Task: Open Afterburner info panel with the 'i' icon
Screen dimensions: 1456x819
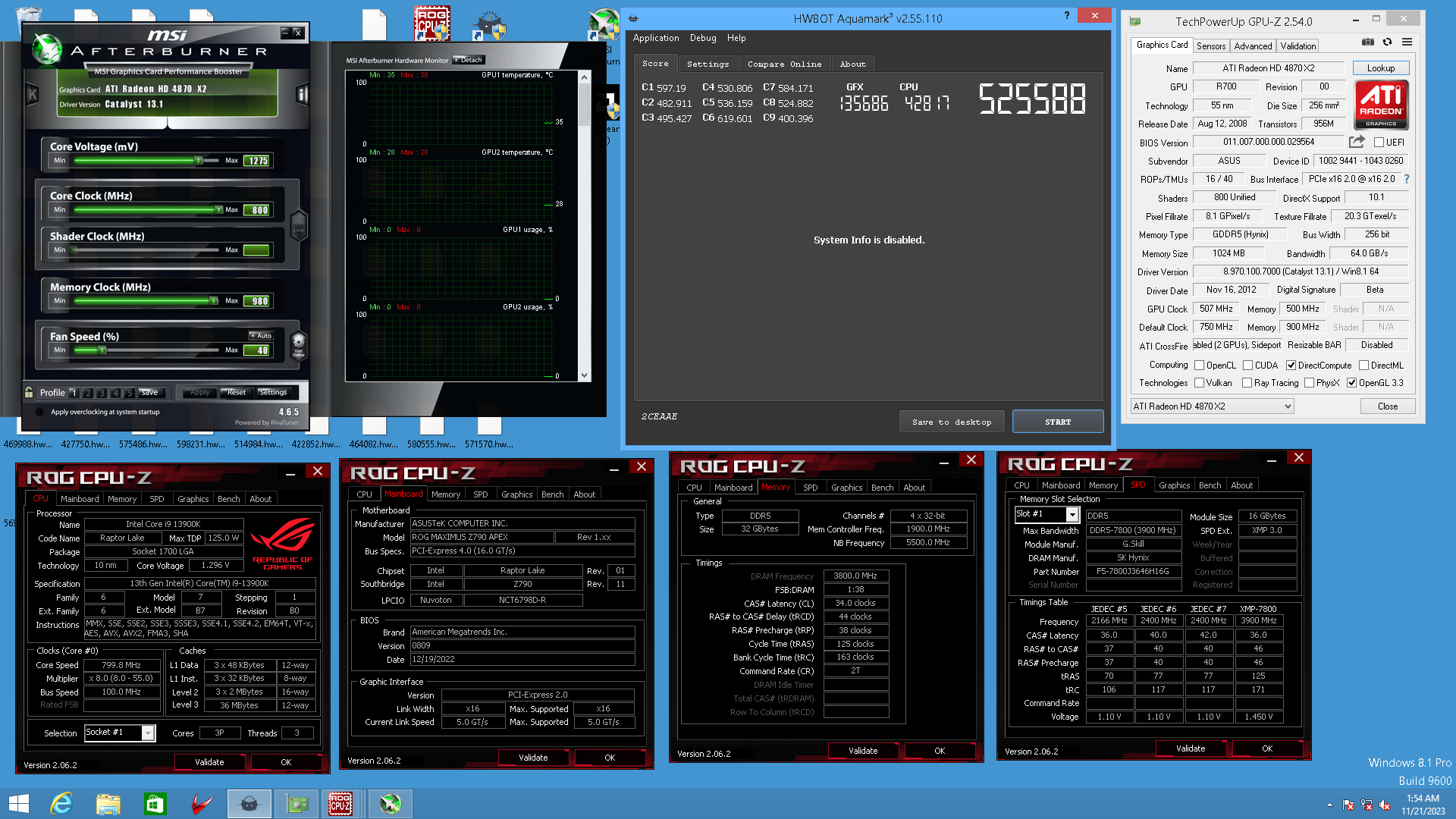Action: pos(302,95)
